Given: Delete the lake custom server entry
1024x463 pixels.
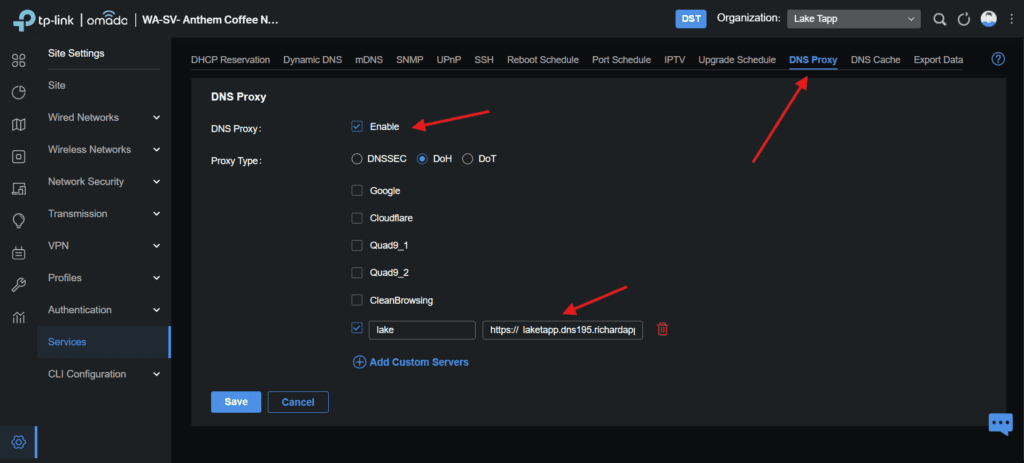Looking at the screenshot, I should point(662,329).
